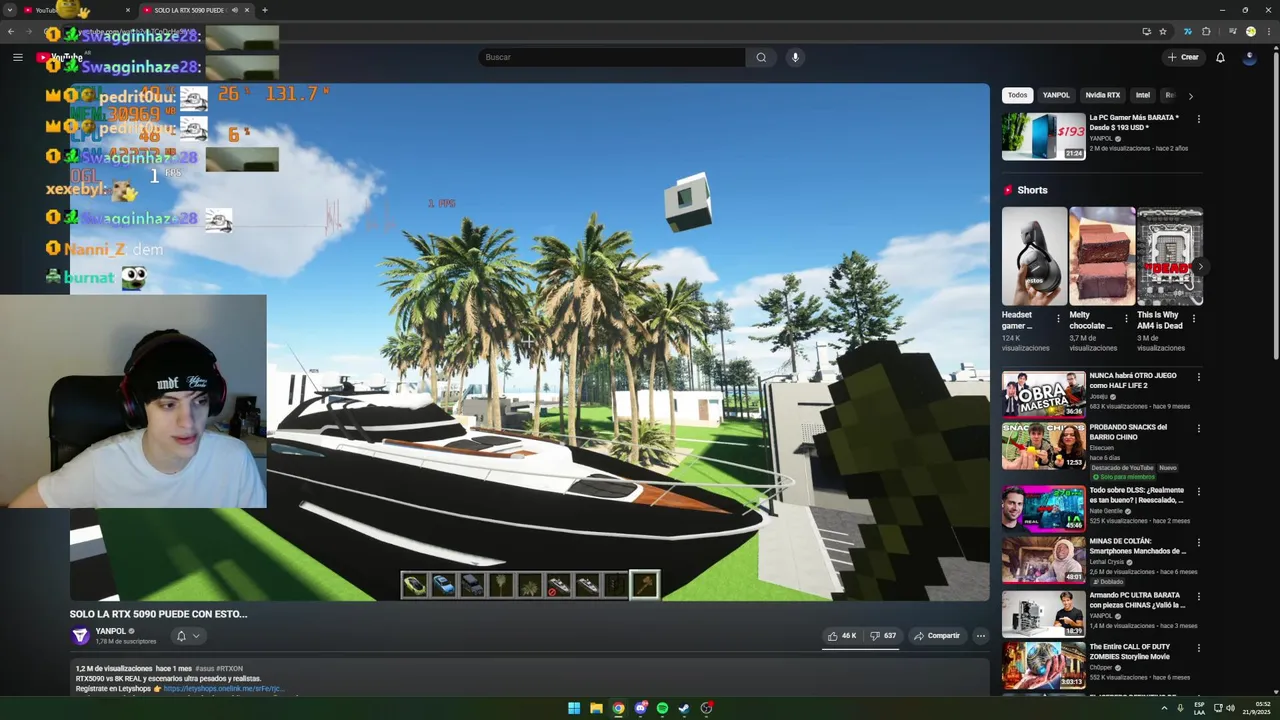Open the letyshops link in description
Viewport: 1280px width, 720px height.
(224, 689)
